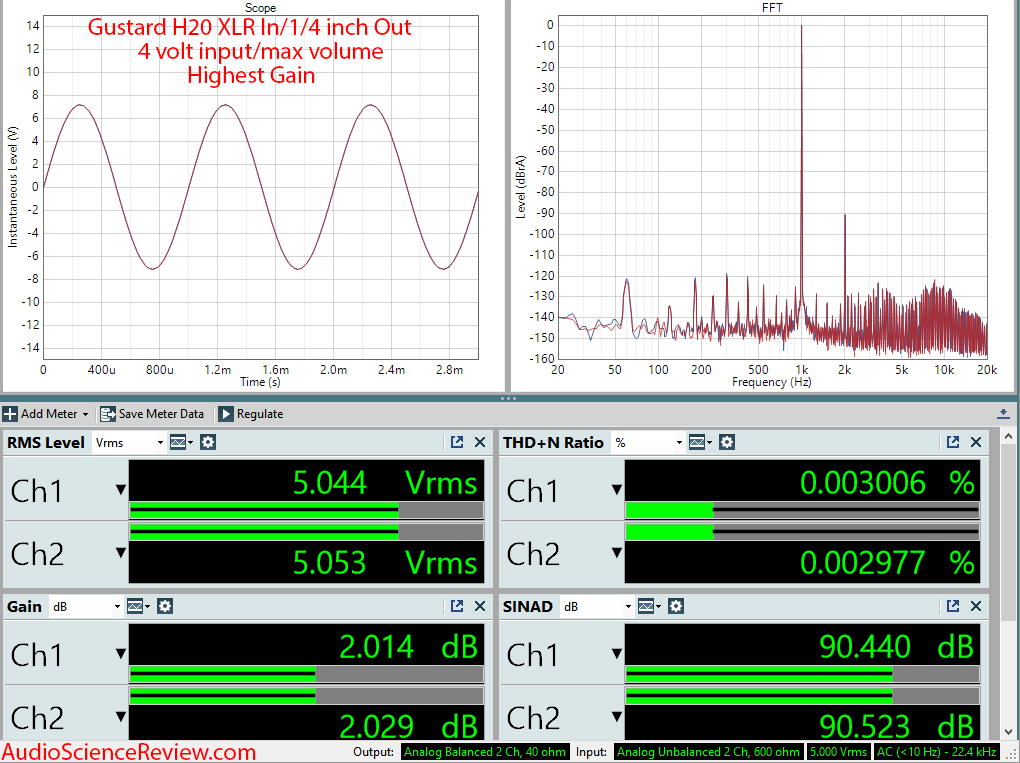Click the Time (s) axis label
The width and height of the screenshot is (1020, 763).
click(x=260, y=382)
